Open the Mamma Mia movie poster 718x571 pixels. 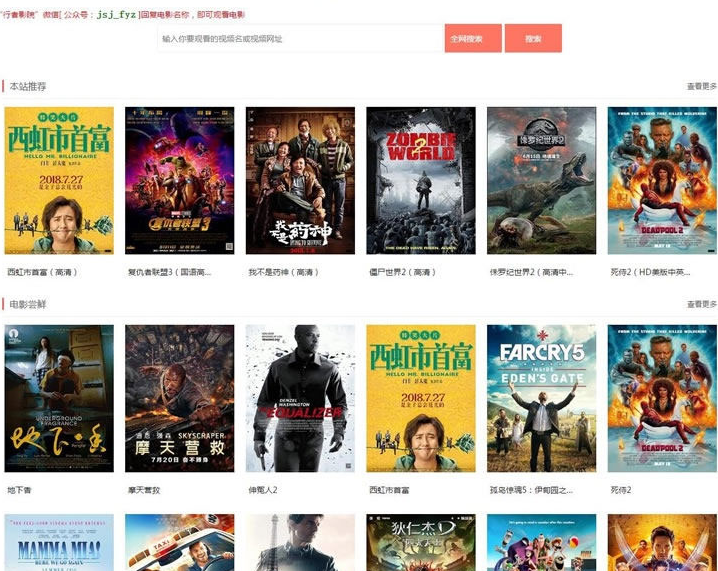pyautogui.click(x=59, y=542)
